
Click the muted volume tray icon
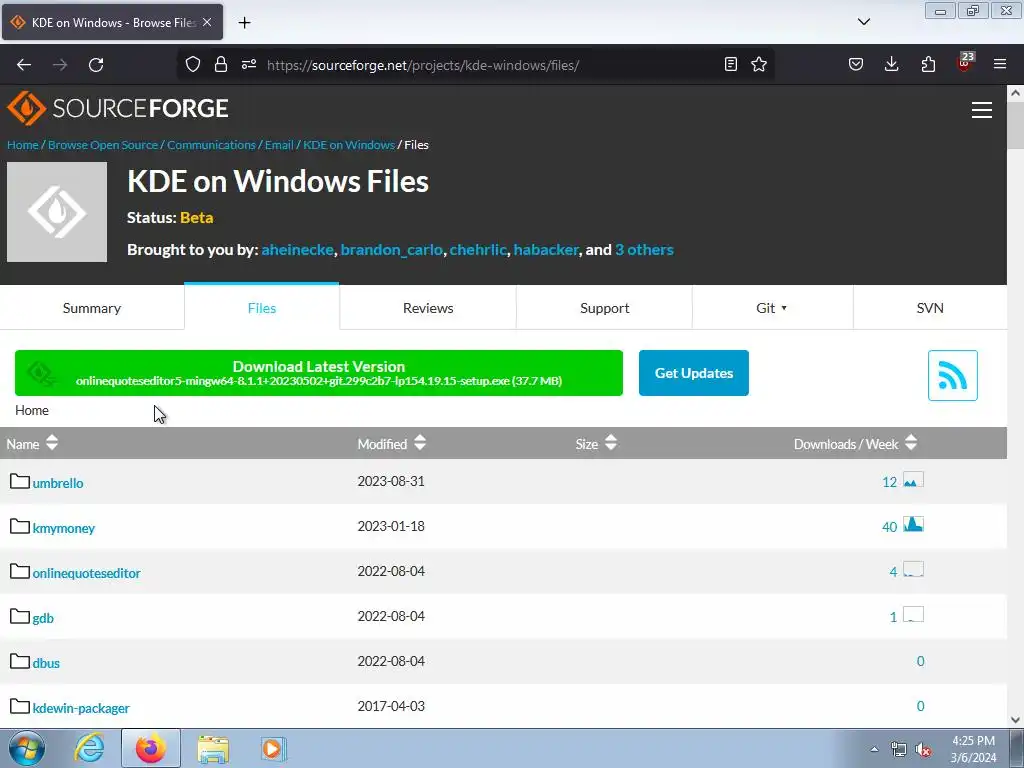tap(923, 750)
